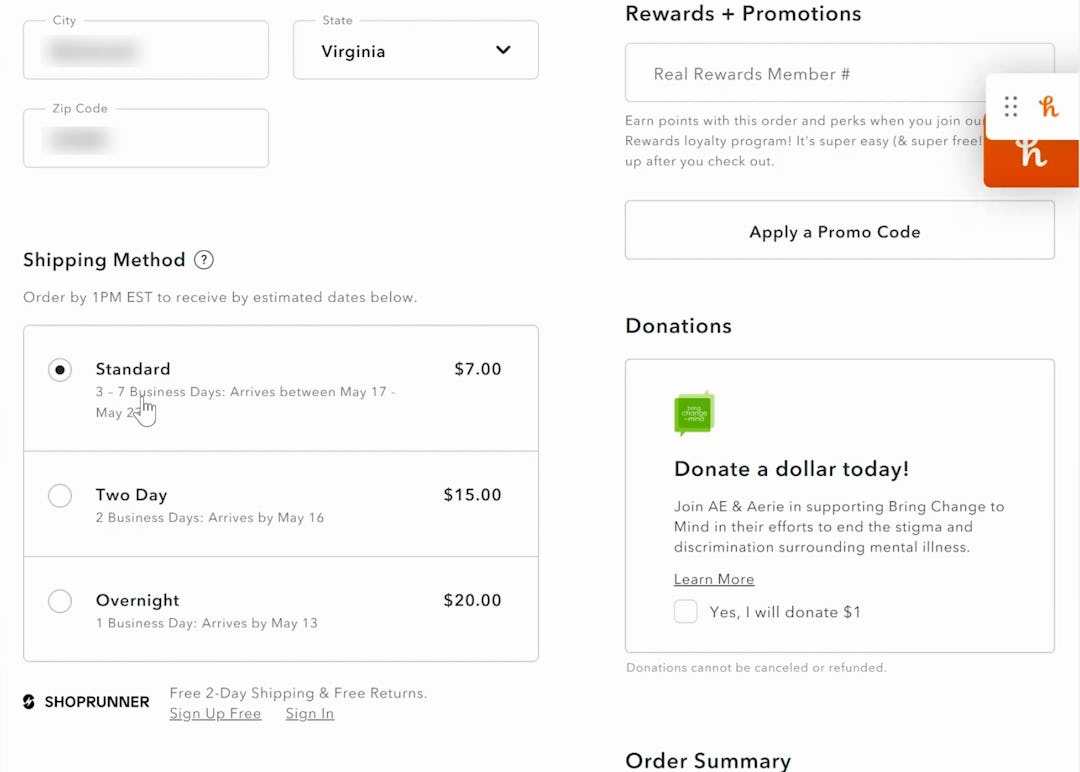Open the State dropdown
Image resolution: width=1080 pixels, height=772 pixels.
415,50
